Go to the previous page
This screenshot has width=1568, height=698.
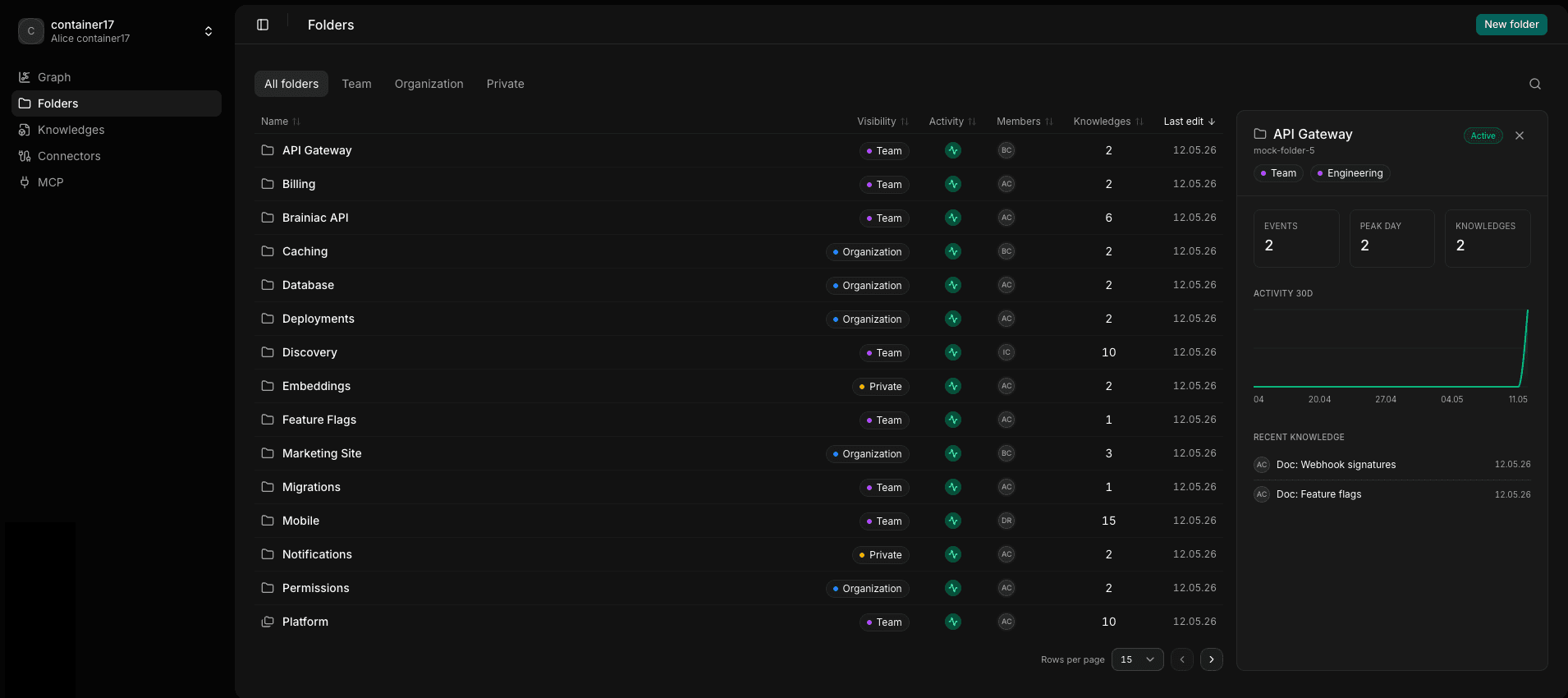click(x=1182, y=659)
